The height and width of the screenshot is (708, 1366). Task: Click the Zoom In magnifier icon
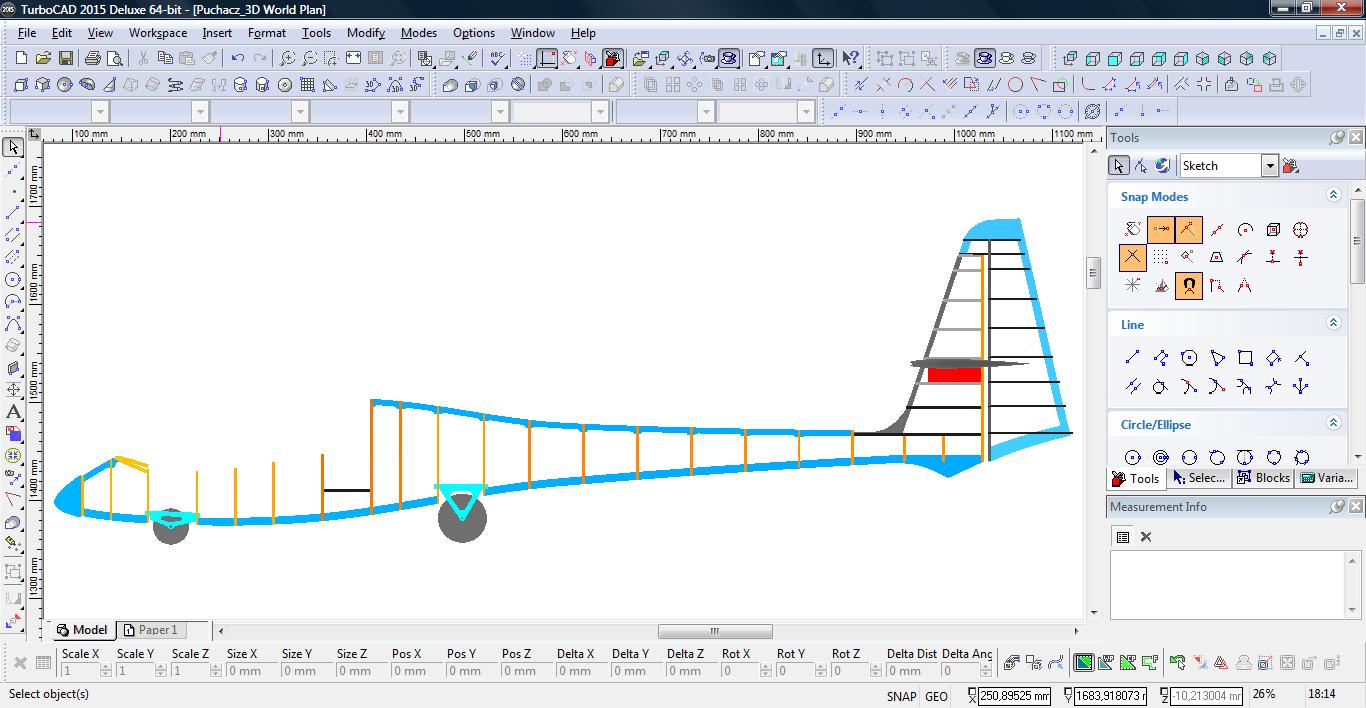coord(288,59)
